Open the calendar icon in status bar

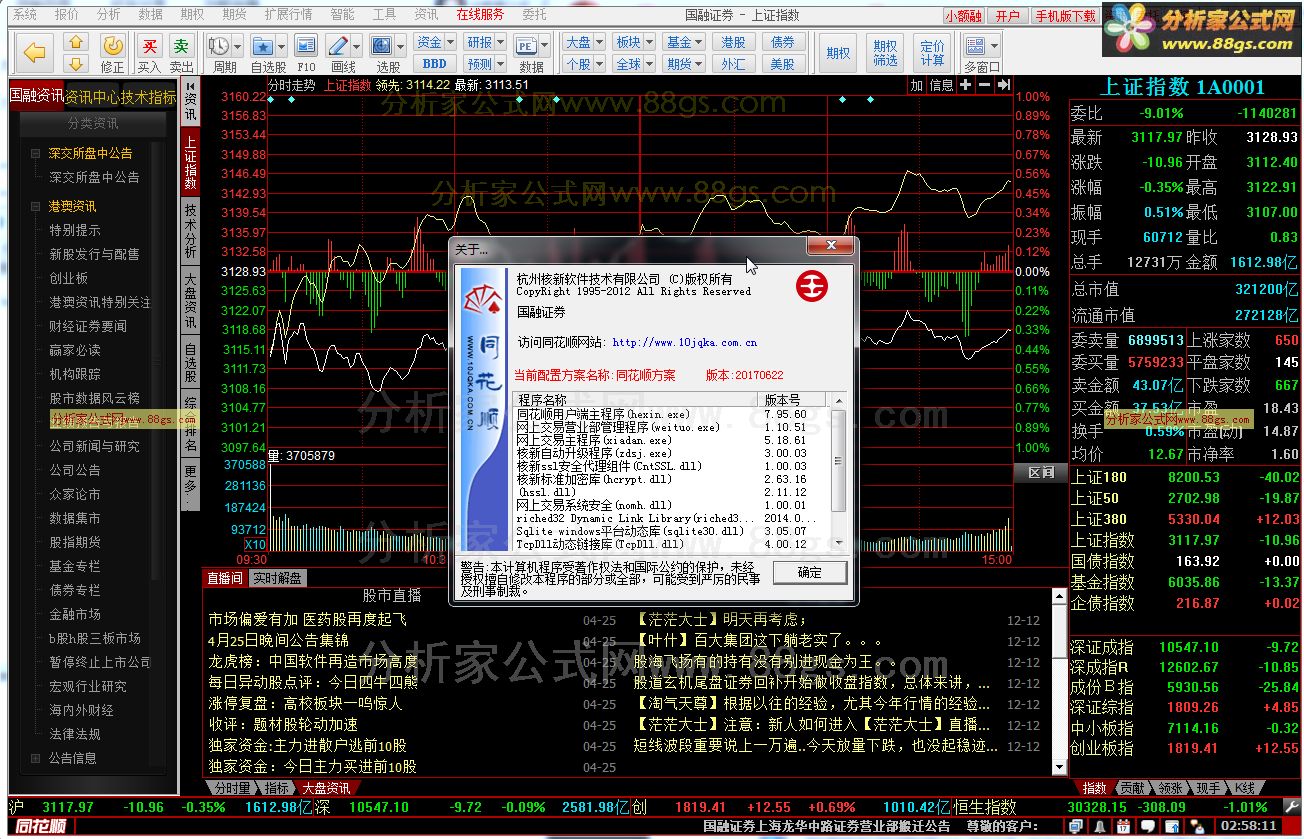click(1123, 826)
